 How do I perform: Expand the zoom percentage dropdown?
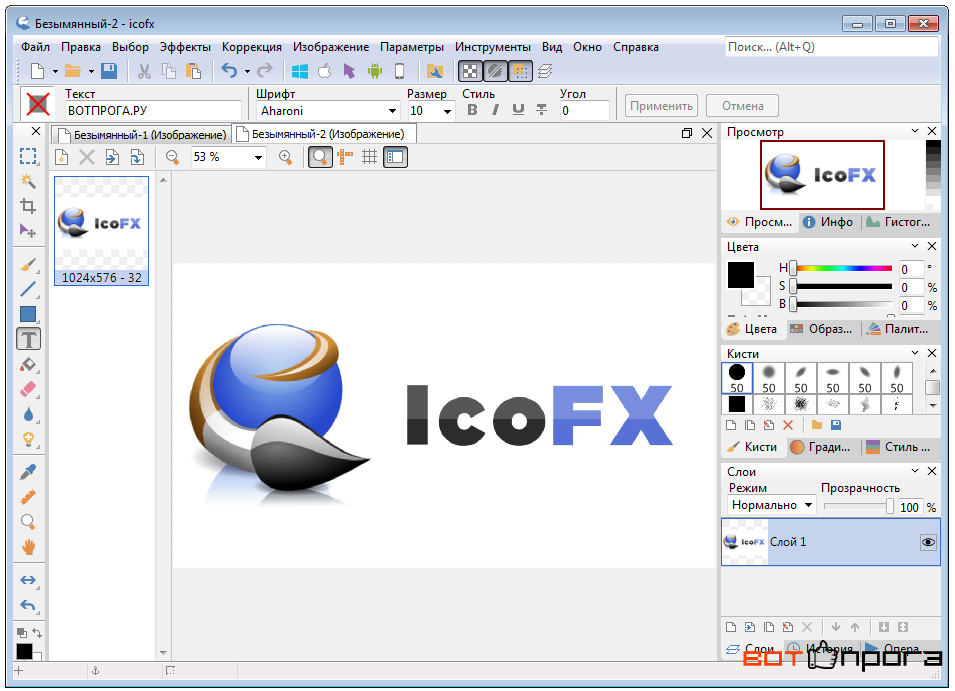[259, 158]
